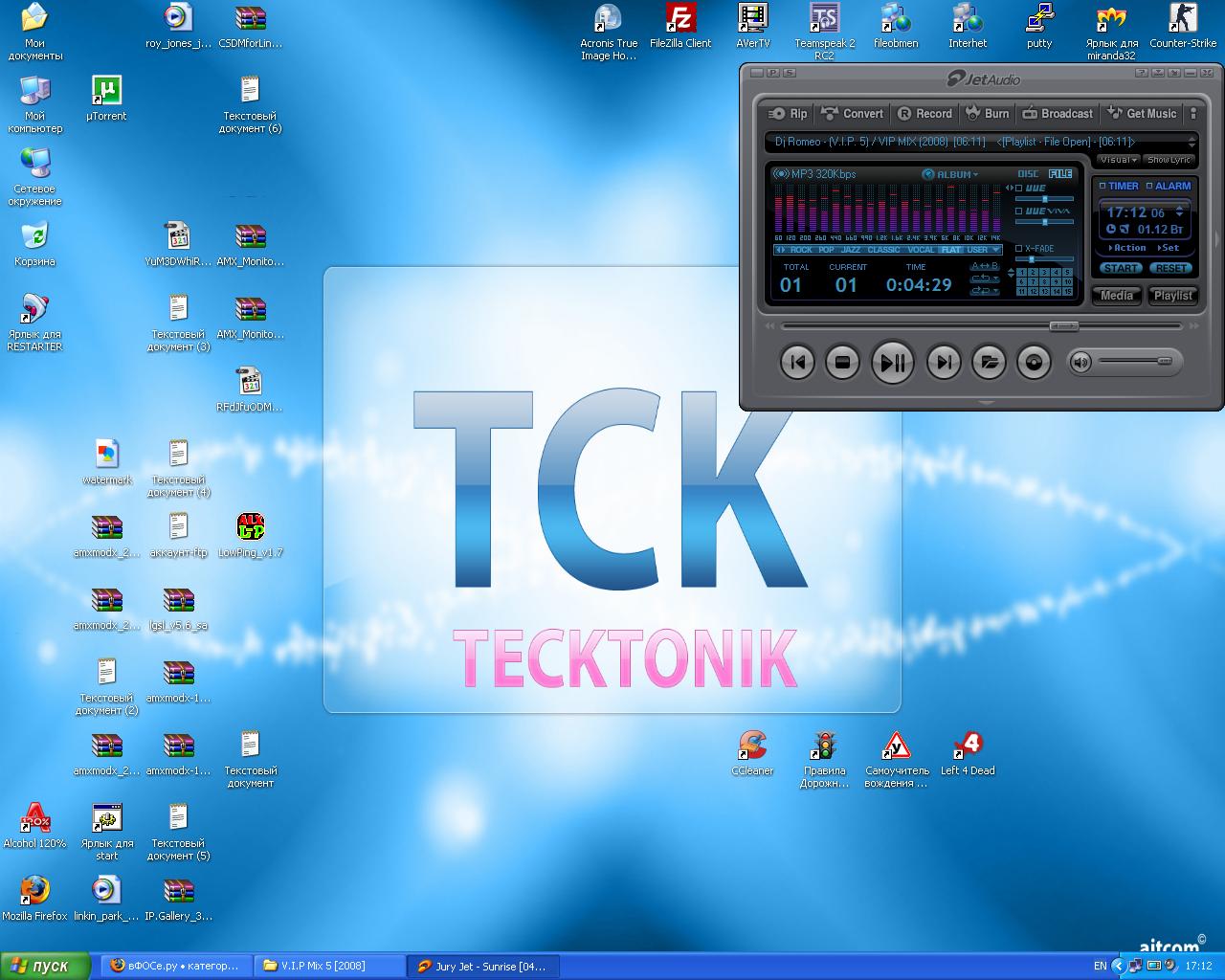Mute sound with the speaker icon
1225x980 pixels.
click(x=1080, y=362)
